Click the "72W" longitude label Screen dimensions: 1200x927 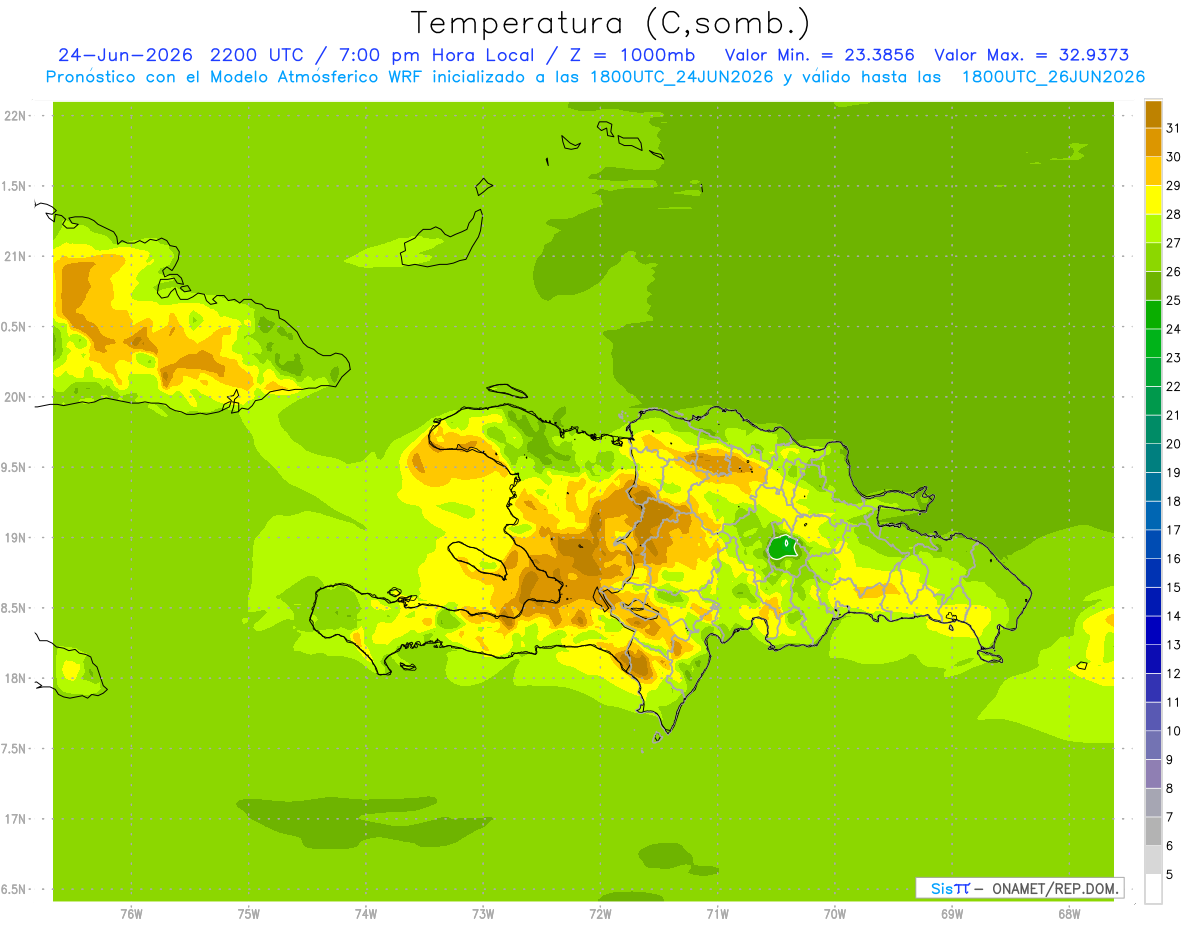[600, 914]
